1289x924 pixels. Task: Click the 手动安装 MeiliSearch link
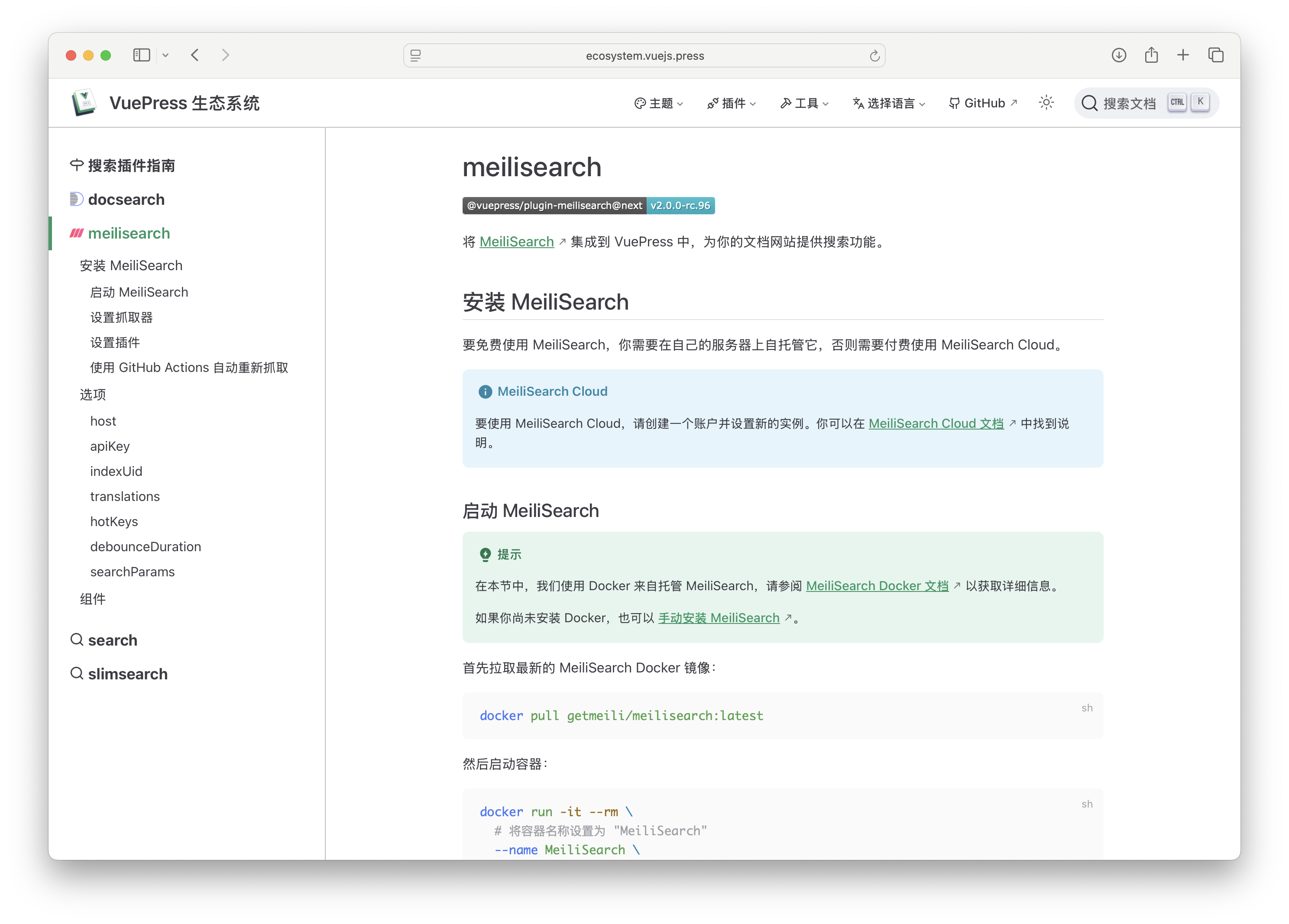point(719,618)
